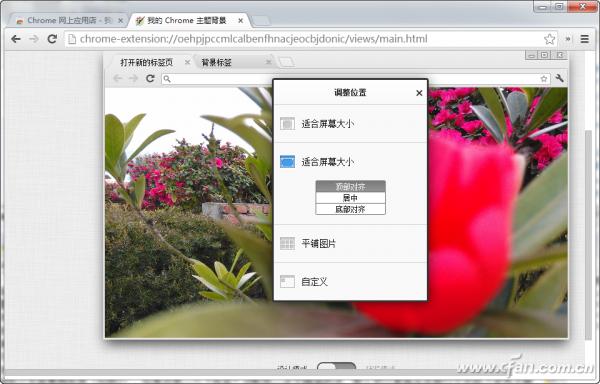This screenshot has height=384, width=600.
Task: Show hidden extensions via the » chevron
Action: point(568,39)
